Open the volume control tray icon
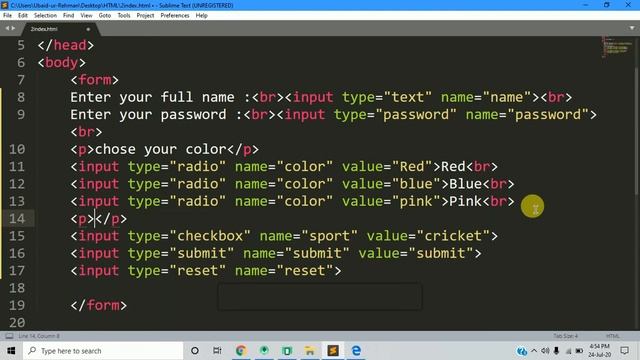Viewport: 640px width, 360px height. click(x=545, y=351)
